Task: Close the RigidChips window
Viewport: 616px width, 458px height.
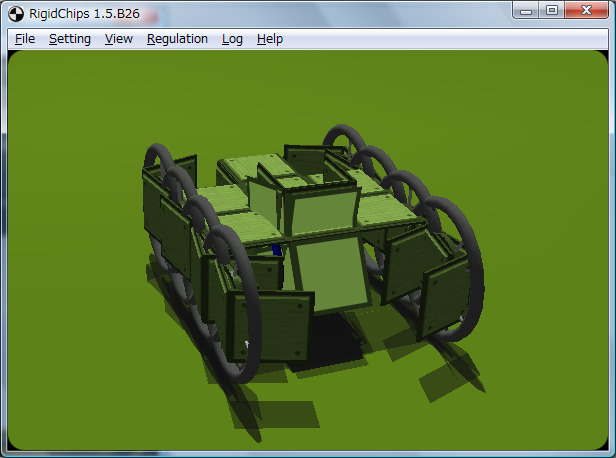Action: (x=586, y=10)
